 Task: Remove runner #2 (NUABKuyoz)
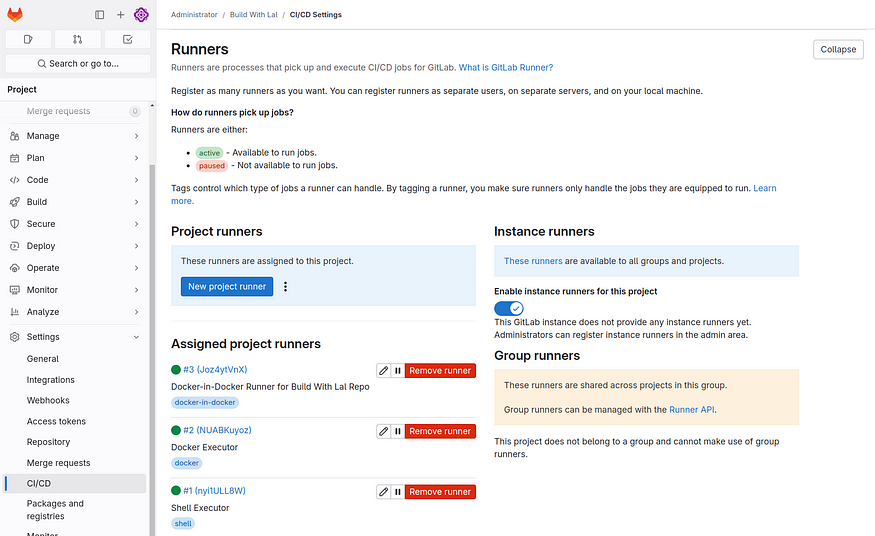tap(440, 431)
